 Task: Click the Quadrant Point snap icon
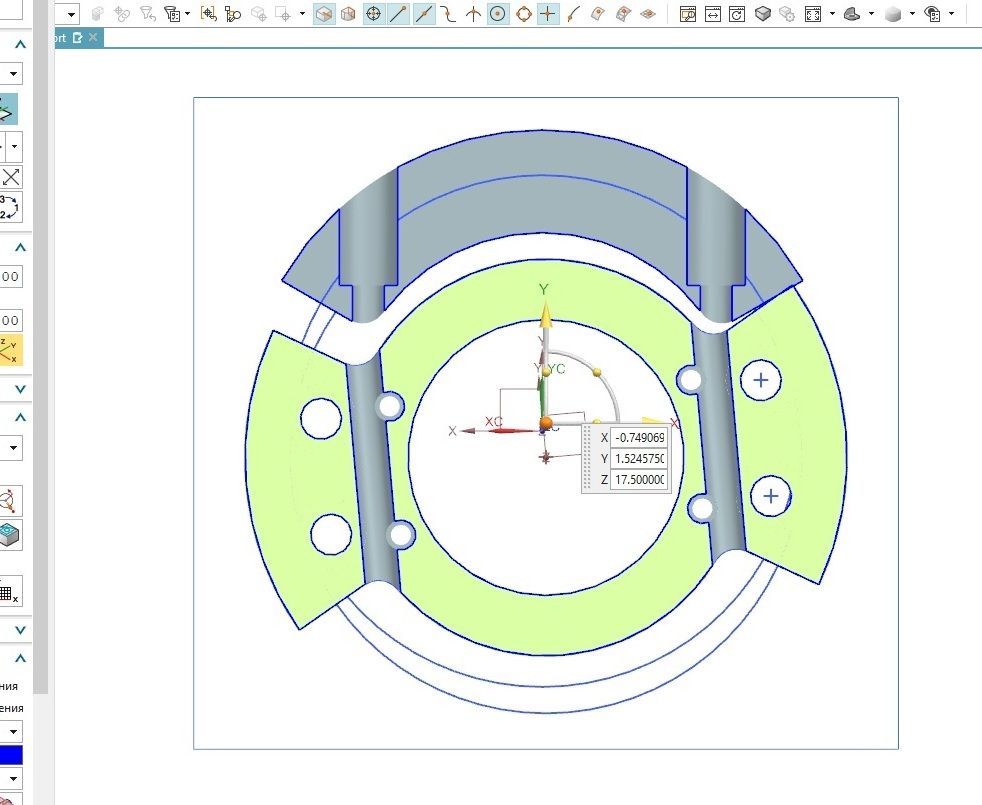pyautogui.click(x=523, y=15)
